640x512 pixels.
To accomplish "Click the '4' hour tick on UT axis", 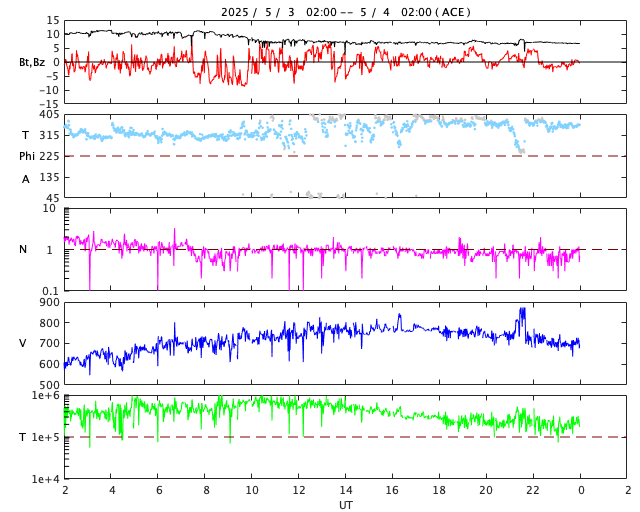I will (112, 490).
